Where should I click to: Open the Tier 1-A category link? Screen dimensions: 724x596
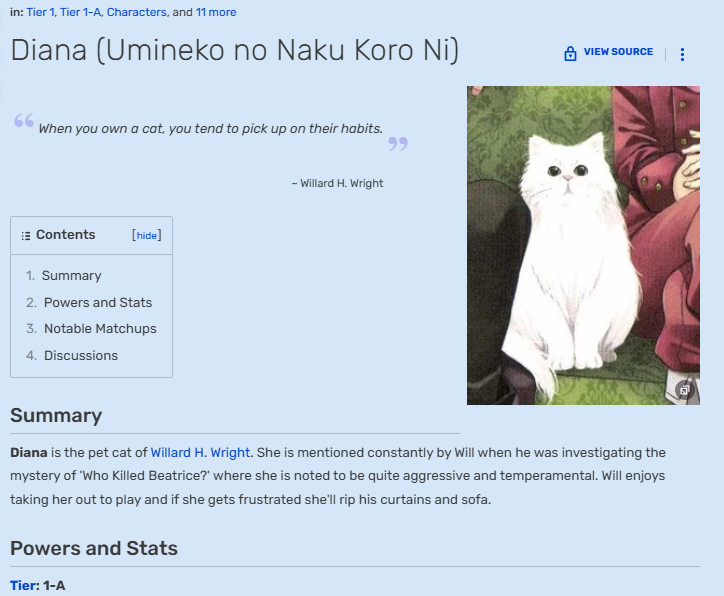tap(80, 12)
